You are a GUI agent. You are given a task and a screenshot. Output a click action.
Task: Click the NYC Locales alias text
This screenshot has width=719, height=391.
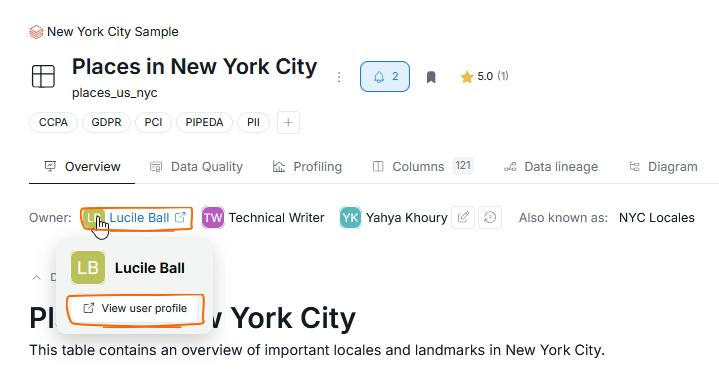[657, 217]
